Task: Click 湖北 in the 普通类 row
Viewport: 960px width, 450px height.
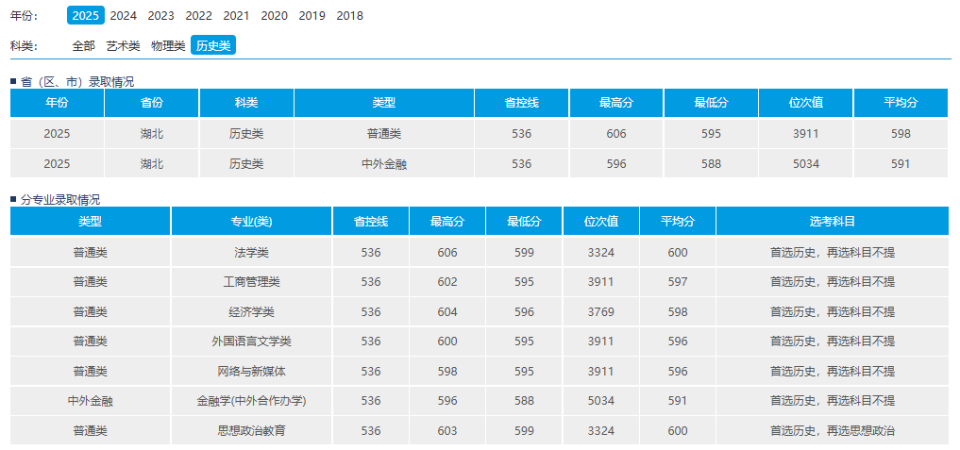Action: tap(152, 133)
